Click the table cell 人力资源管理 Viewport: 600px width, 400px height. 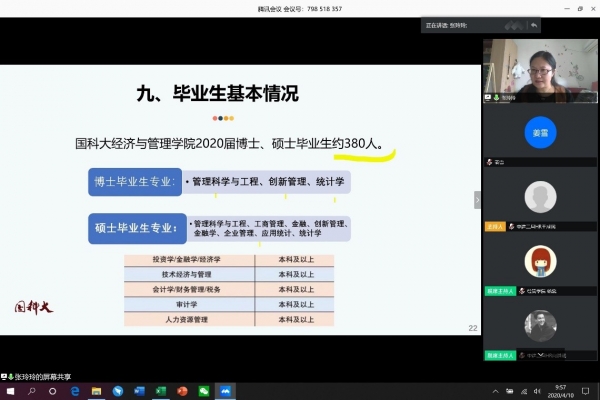pyautogui.click(x=189, y=319)
